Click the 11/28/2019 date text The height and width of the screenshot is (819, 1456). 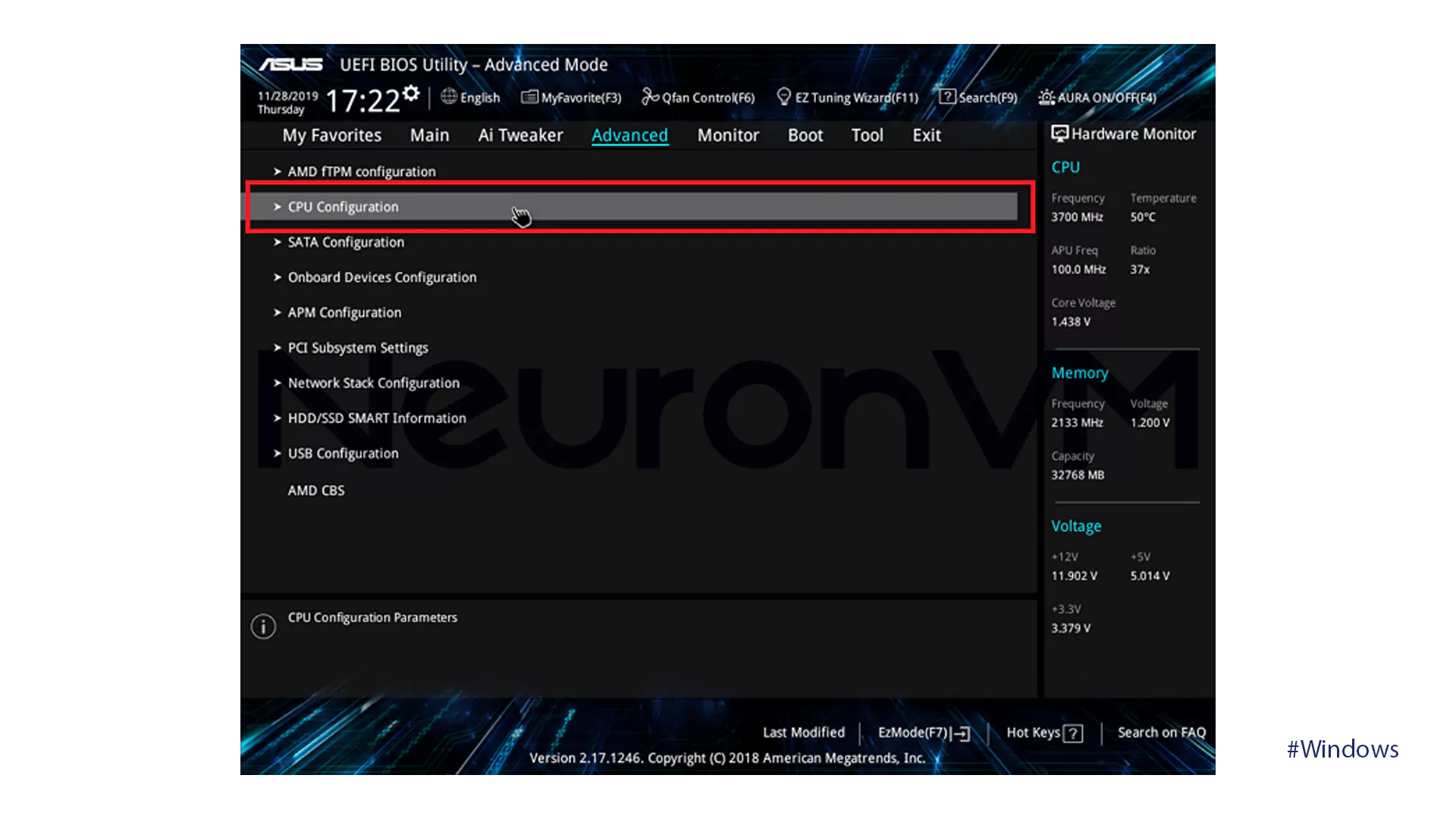(x=287, y=96)
